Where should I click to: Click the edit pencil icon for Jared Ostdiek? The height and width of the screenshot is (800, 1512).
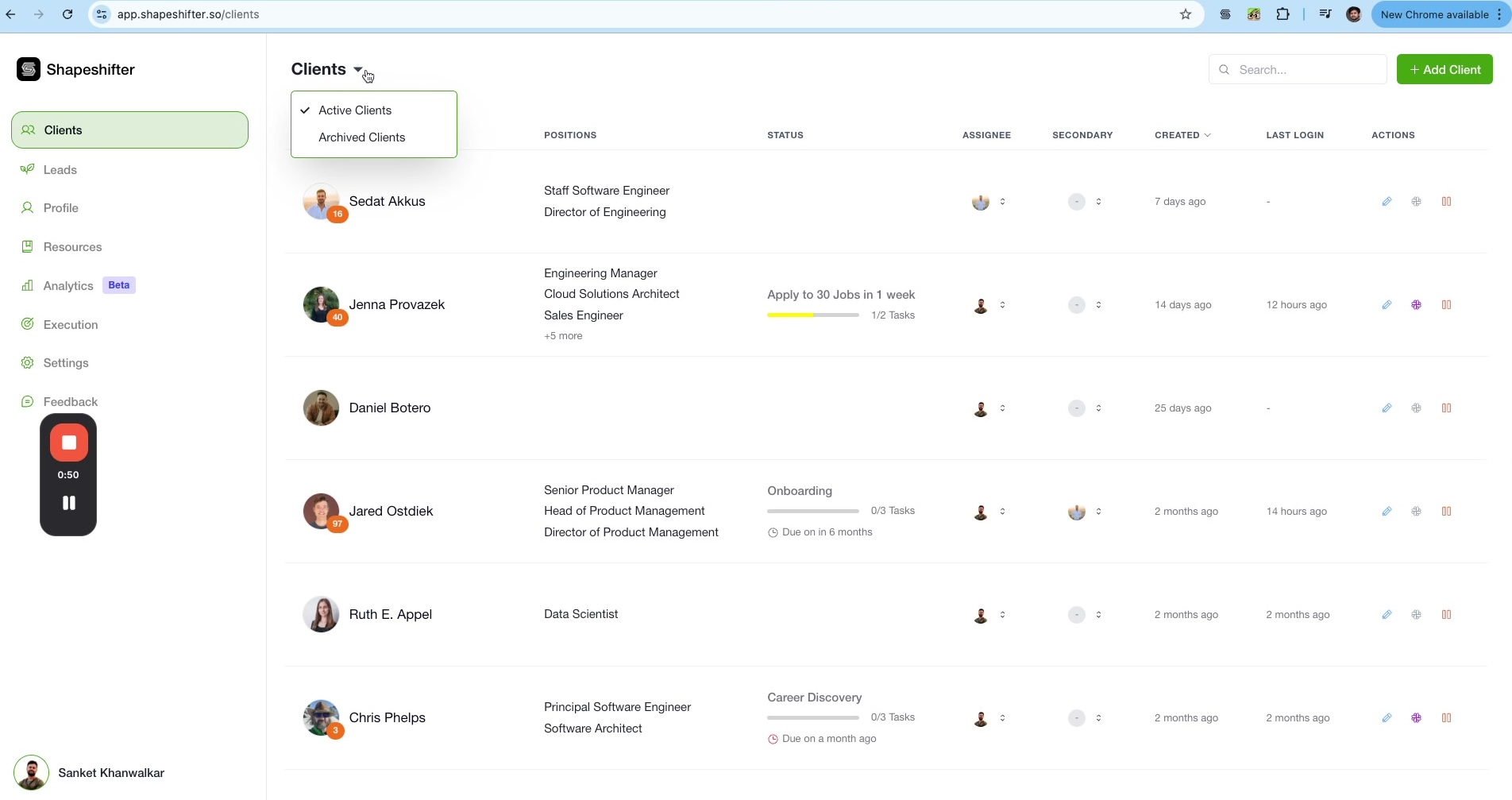click(x=1387, y=512)
